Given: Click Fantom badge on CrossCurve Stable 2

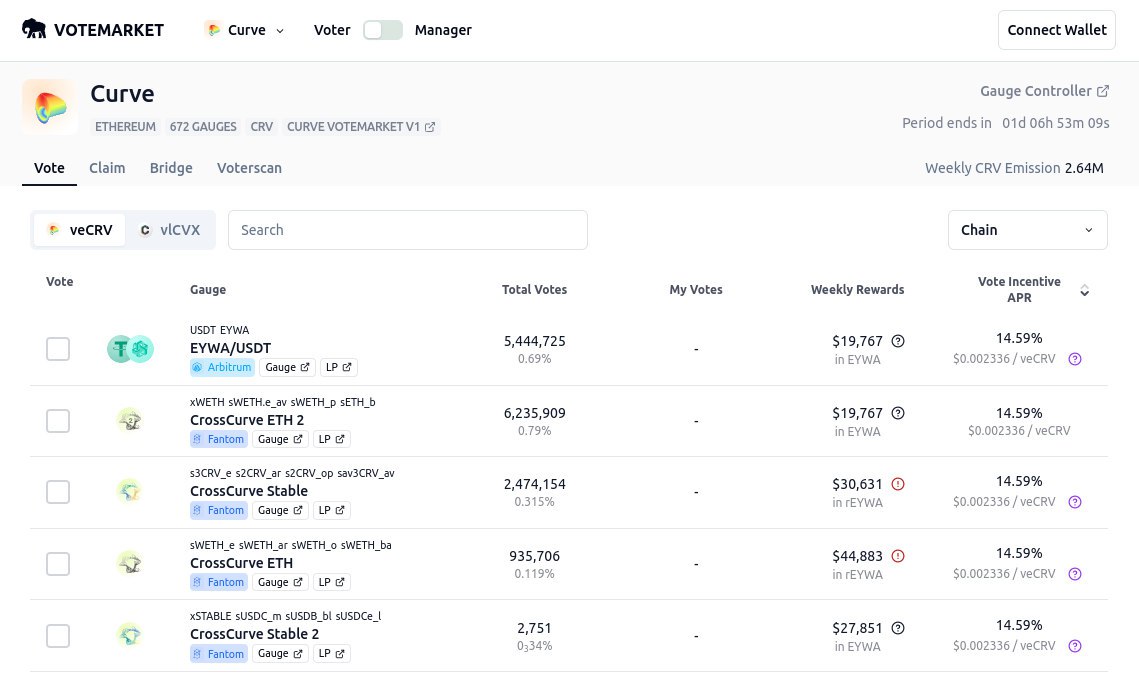Looking at the screenshot, I should tap(219, 654).
